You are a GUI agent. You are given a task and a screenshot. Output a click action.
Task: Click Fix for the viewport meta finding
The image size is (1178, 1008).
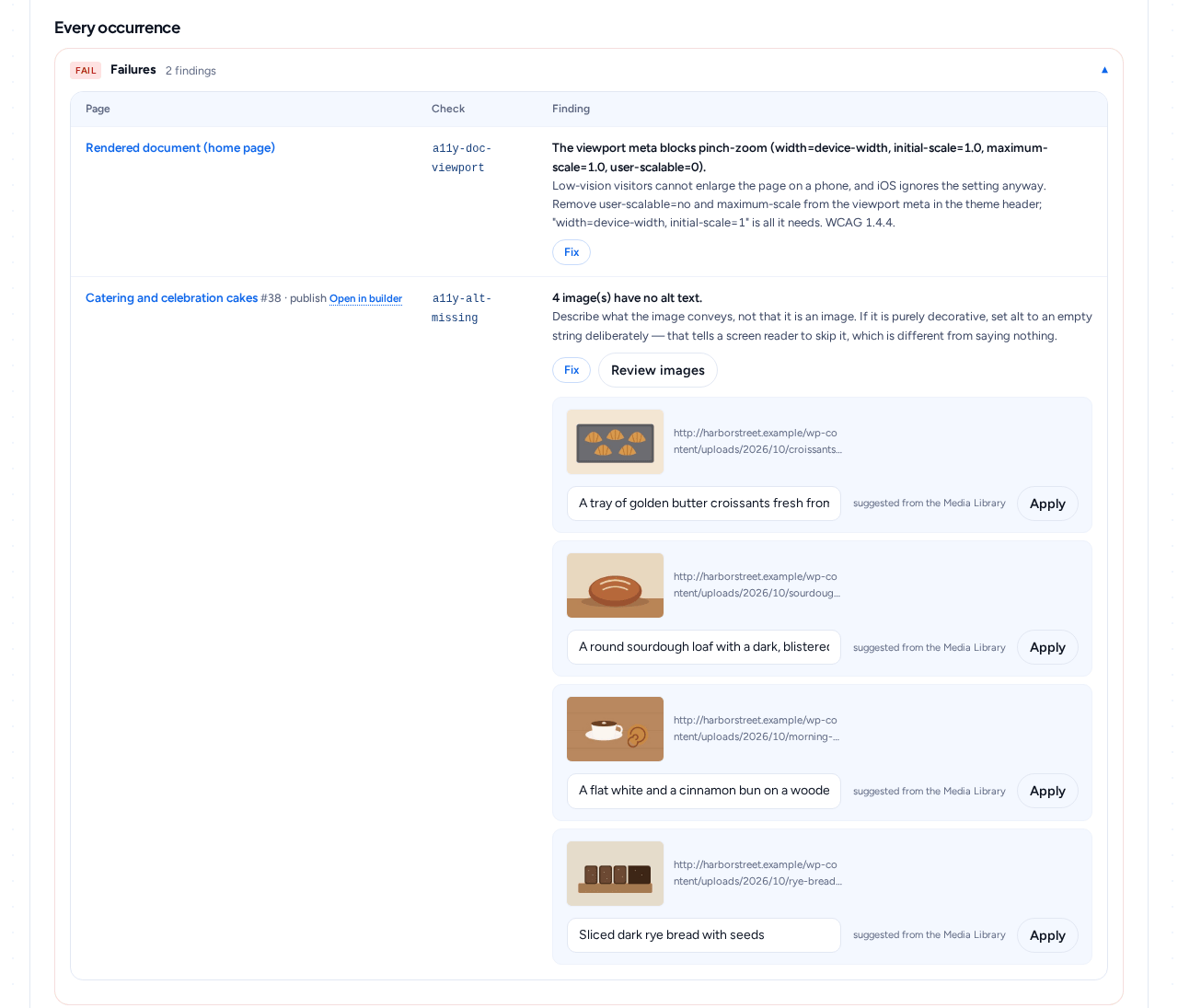pyautogui.click(x=572, y=252)
